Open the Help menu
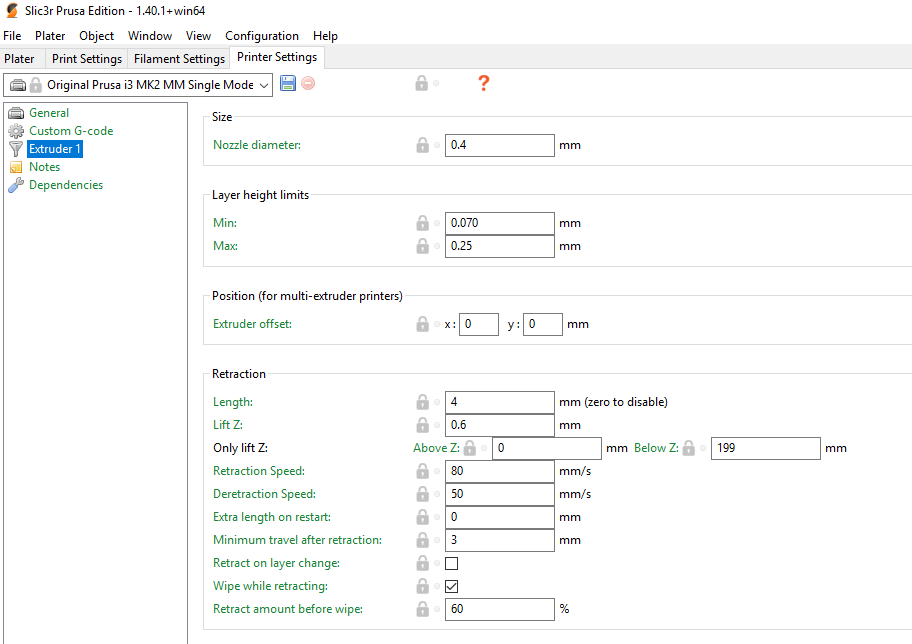The width and height of the screenshot is (912, 644). point(325,36)
